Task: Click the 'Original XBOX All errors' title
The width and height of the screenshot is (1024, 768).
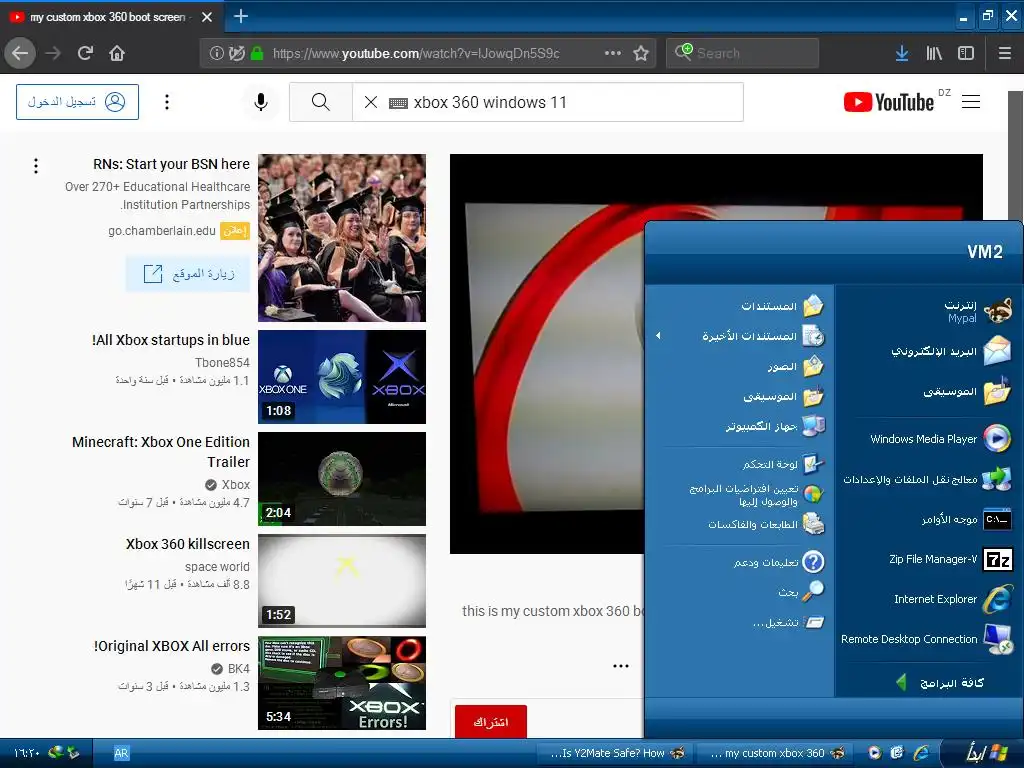Action: [x=171, y=646]
